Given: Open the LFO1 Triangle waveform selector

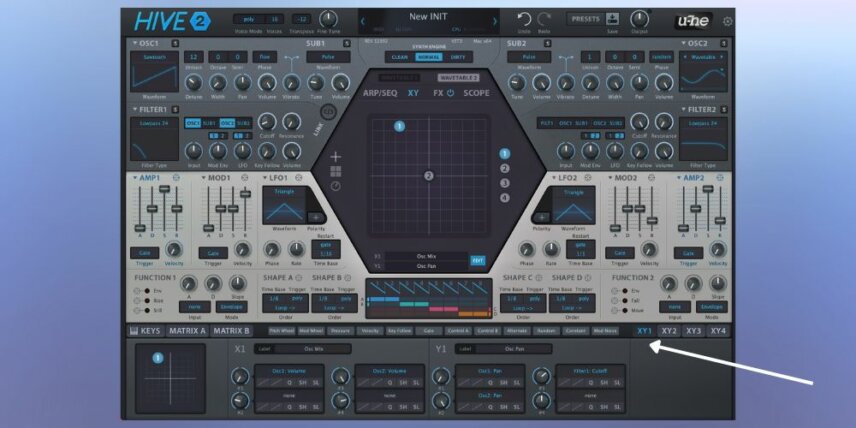Looking at the screenshot, I should click(284, 192).
